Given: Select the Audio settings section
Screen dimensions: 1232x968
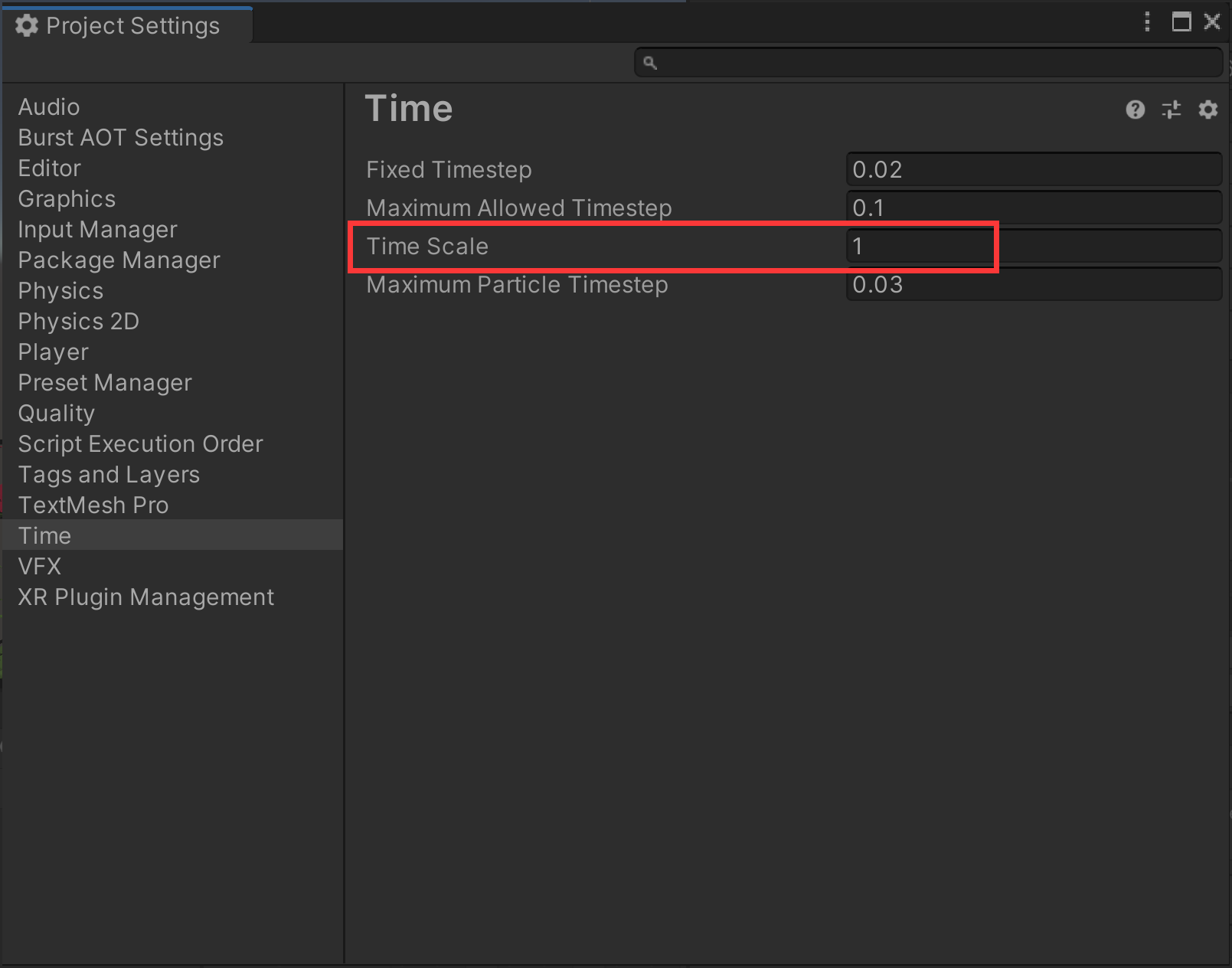Looking at the screenshot, I should tap(48, 106).
